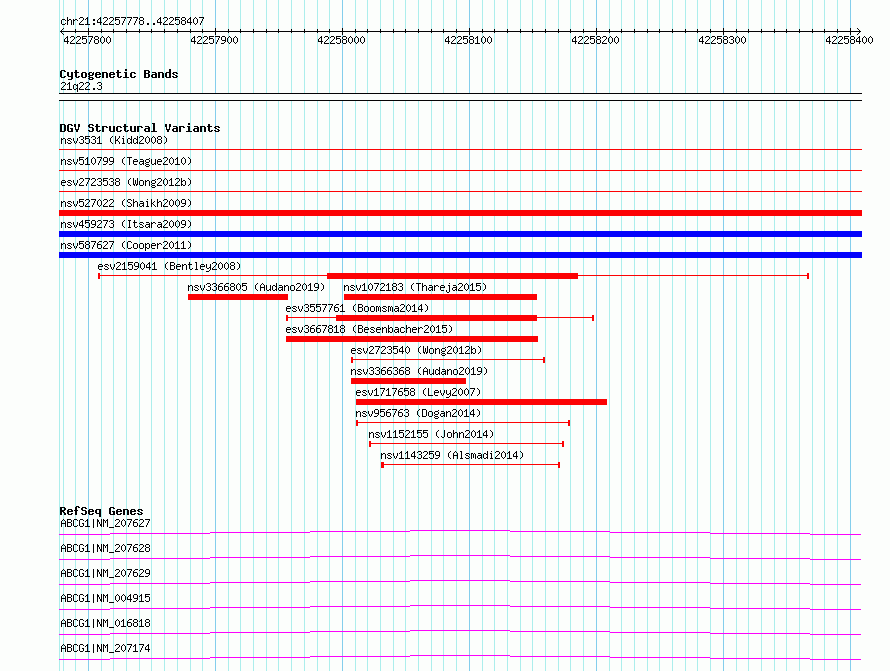Open variant nsv527022 (Shaikh2009) label
Viewport: 890px width, 671px height.
[126, 203]
